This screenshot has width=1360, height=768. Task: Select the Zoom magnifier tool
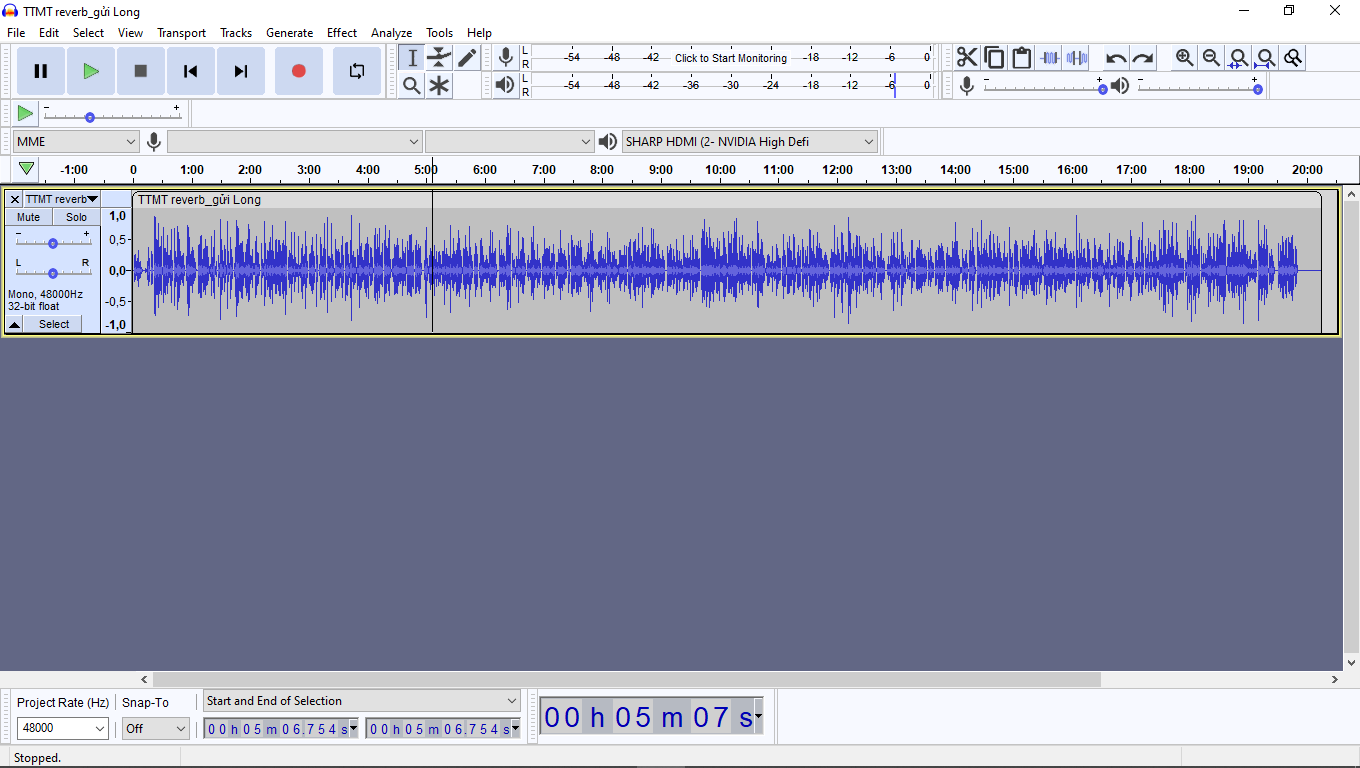tap(412, 86)
